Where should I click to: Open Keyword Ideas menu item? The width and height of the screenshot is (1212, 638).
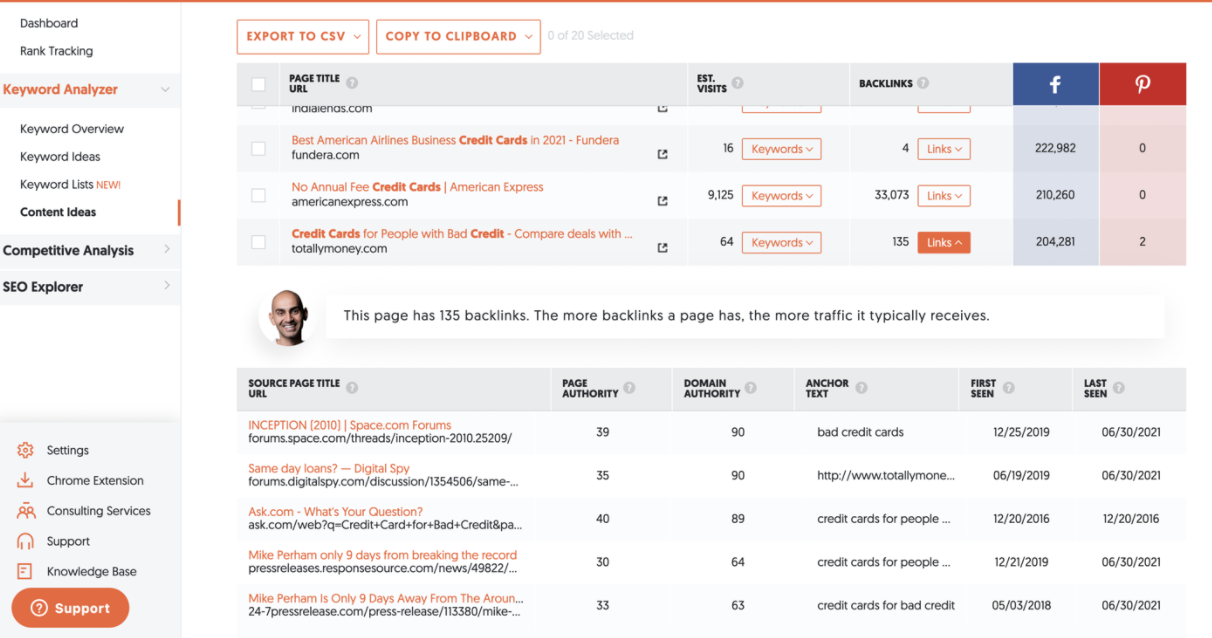pyautogui.click(x=60, y=157)
